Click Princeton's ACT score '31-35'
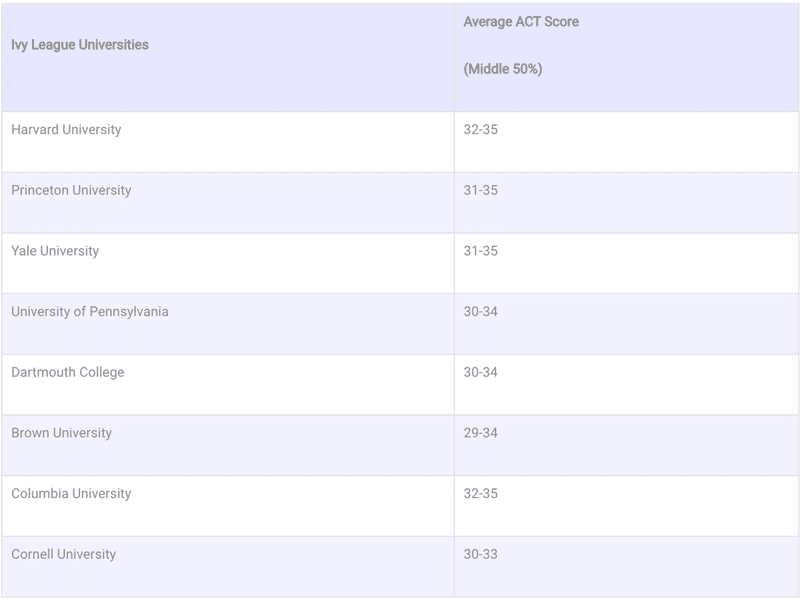Viewport: 800px width, 600px height. 481,190
